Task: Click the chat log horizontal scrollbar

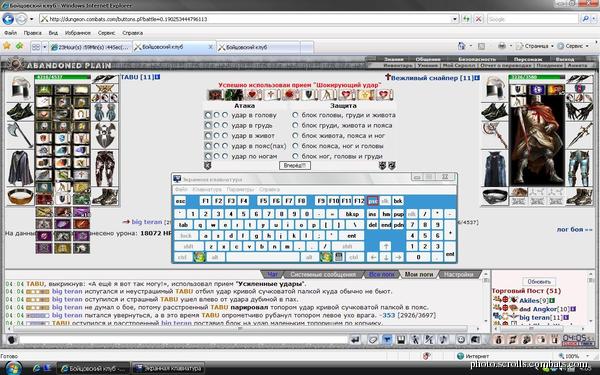Action: click(241, 328)
